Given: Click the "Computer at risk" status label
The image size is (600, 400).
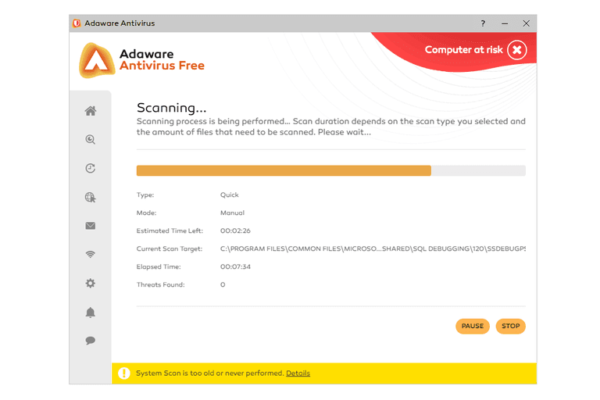Looking at the screenshot, I should pos(462,50).
